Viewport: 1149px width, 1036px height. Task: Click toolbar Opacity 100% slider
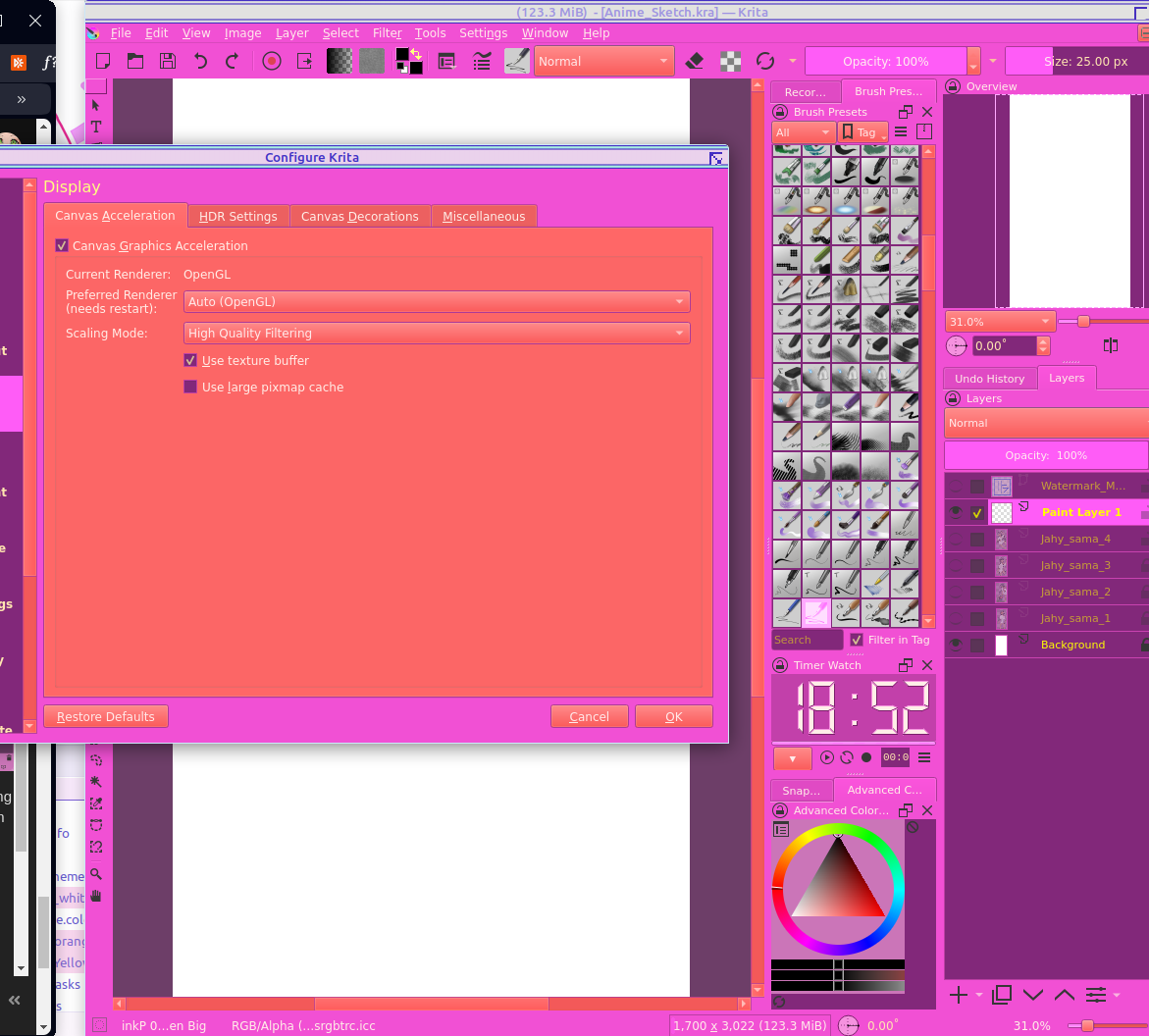coord(885,62)
